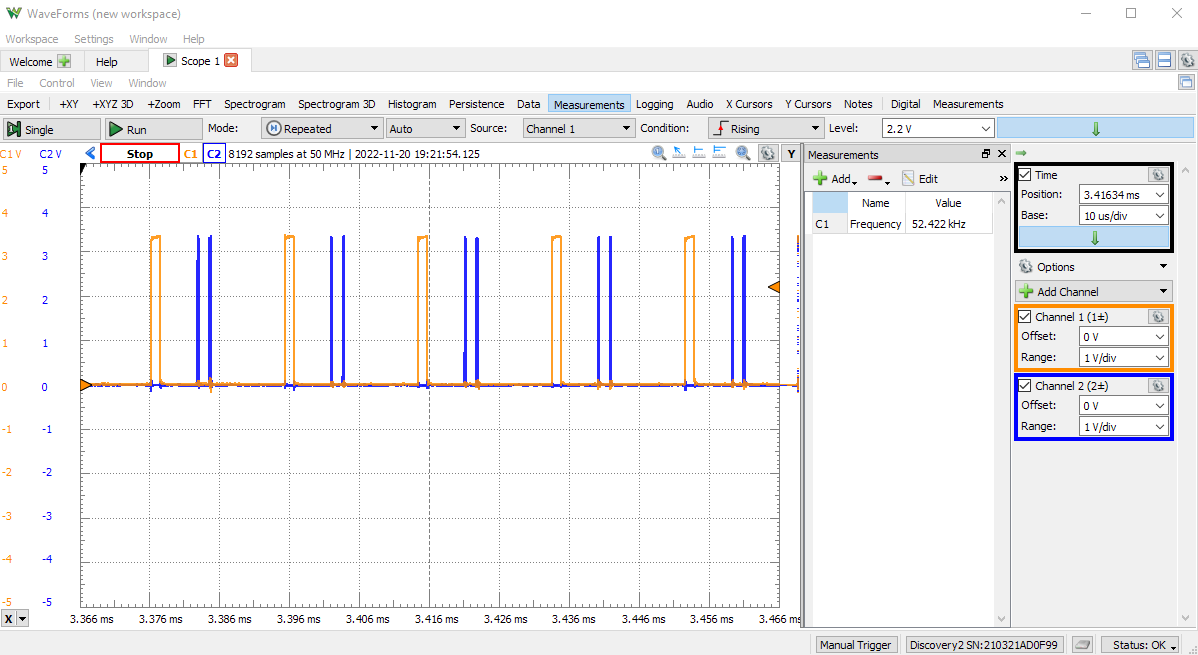Click the Y axis button
1198x655 pixels.
tap(791, 154)
